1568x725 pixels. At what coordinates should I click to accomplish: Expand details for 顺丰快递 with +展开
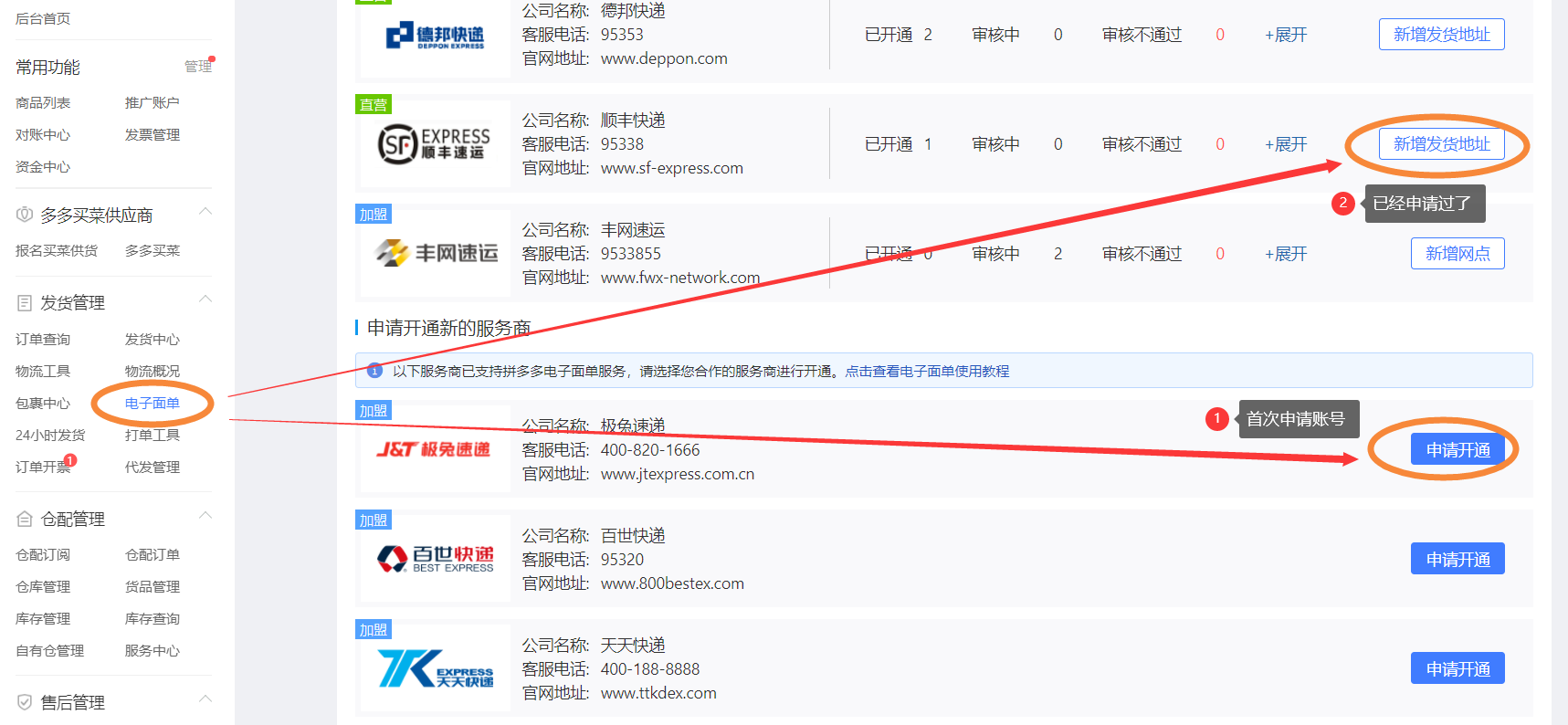point(1286,144)
